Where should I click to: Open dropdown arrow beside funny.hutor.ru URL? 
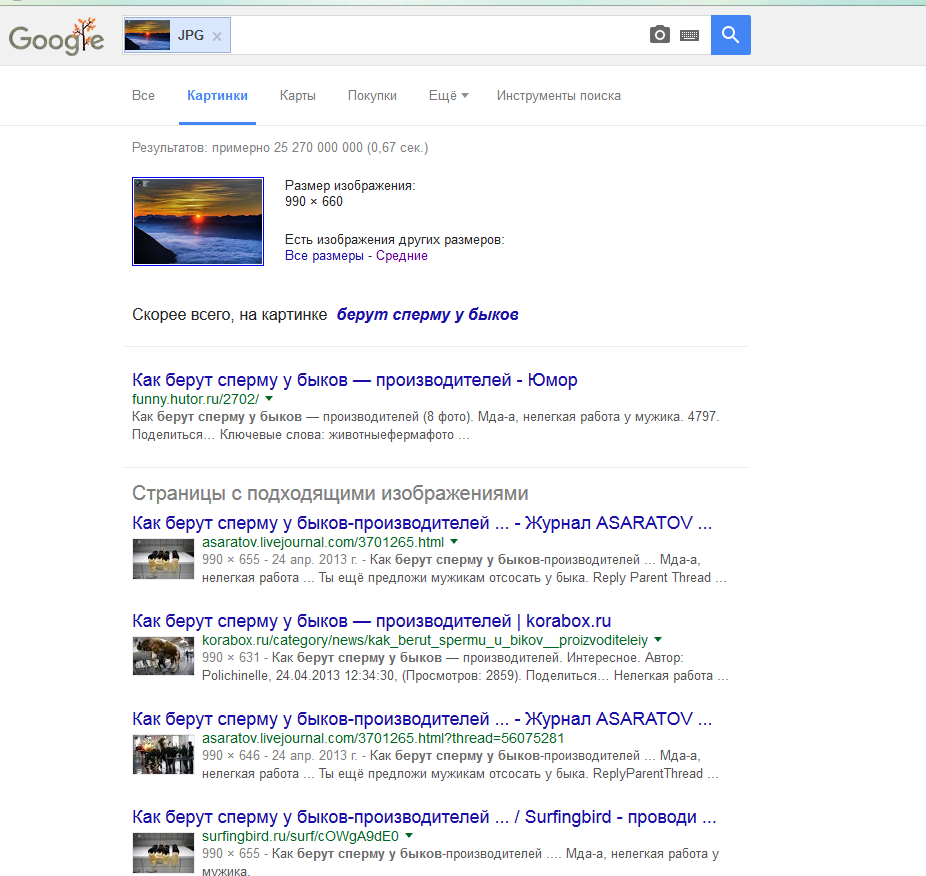[268, 399]
